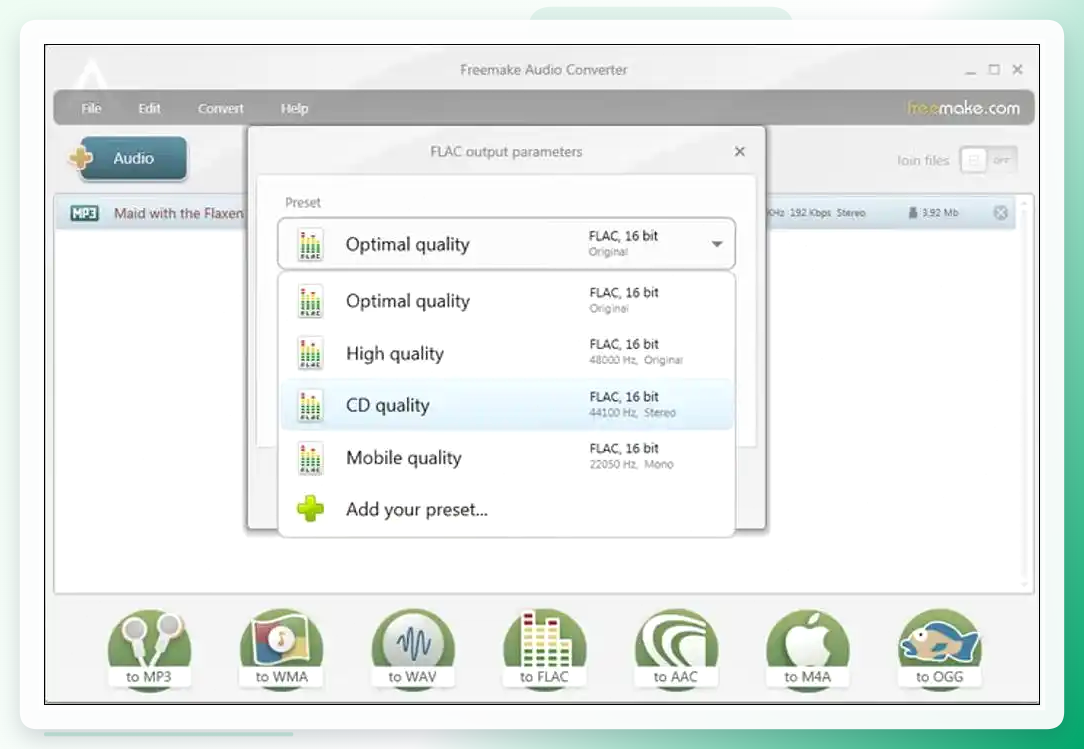This screenshot has width=1084, height=749.
Task: Click the to MP3 converter icon
Action: pyautogui.click(x=149, y=649)
